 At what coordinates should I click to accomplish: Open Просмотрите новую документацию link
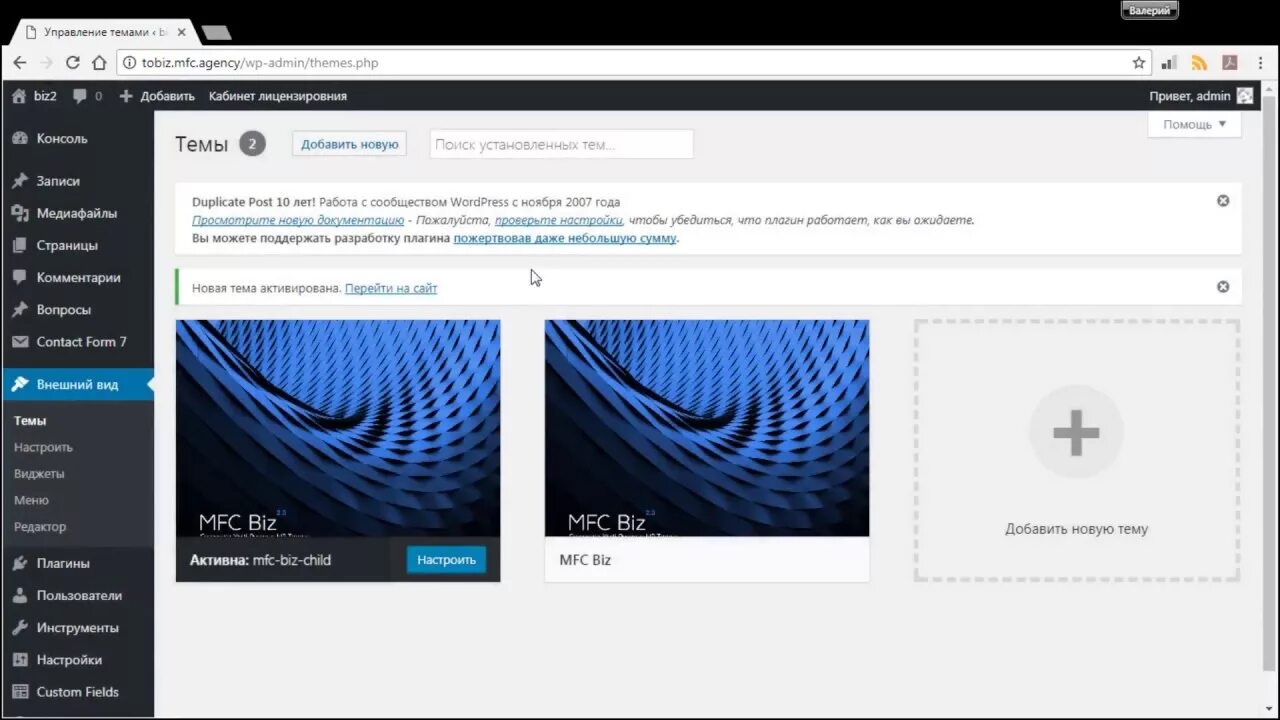pyautogui.click(x=298, y=220)
